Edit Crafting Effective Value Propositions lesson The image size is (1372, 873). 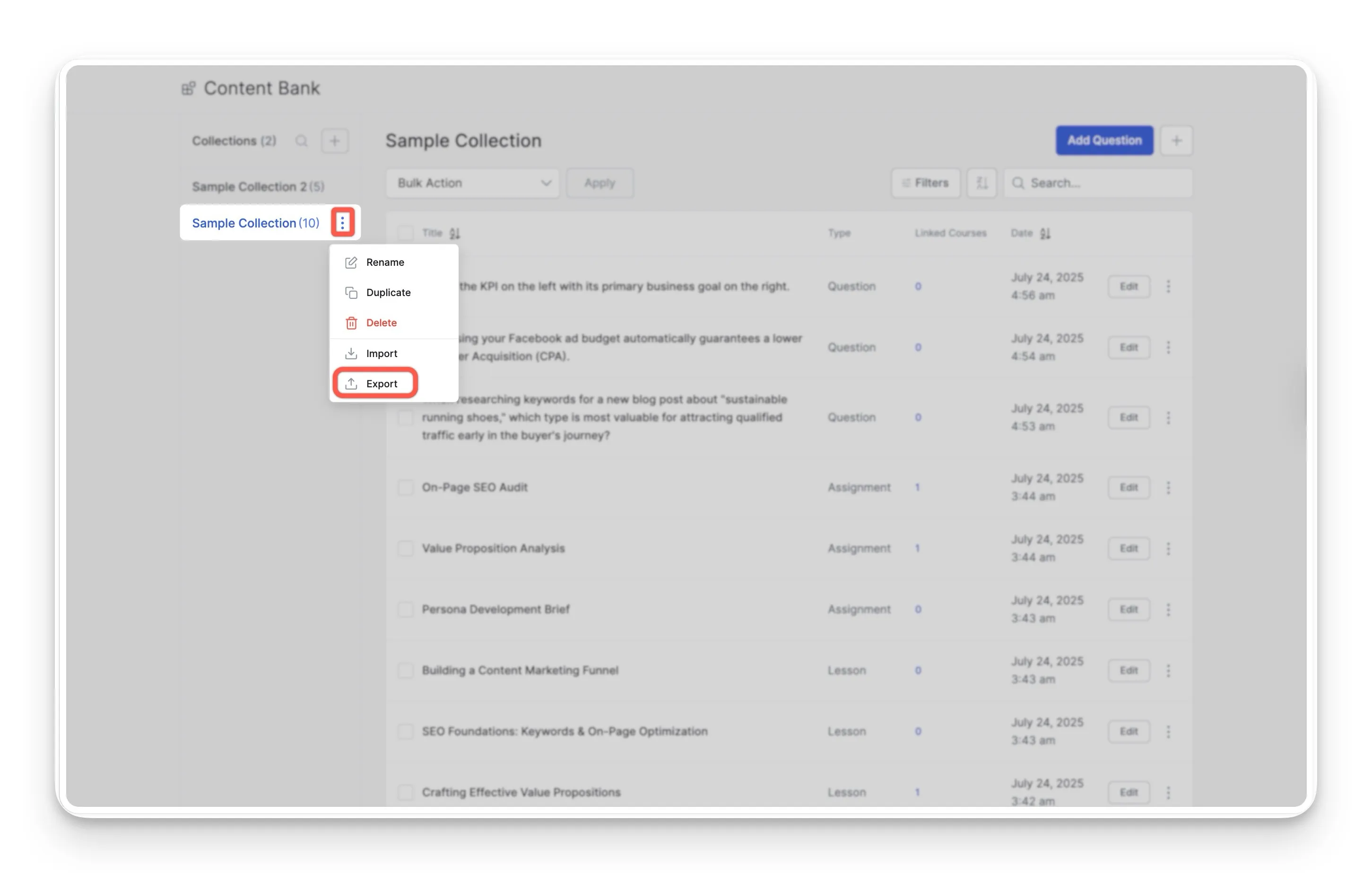1128,792
